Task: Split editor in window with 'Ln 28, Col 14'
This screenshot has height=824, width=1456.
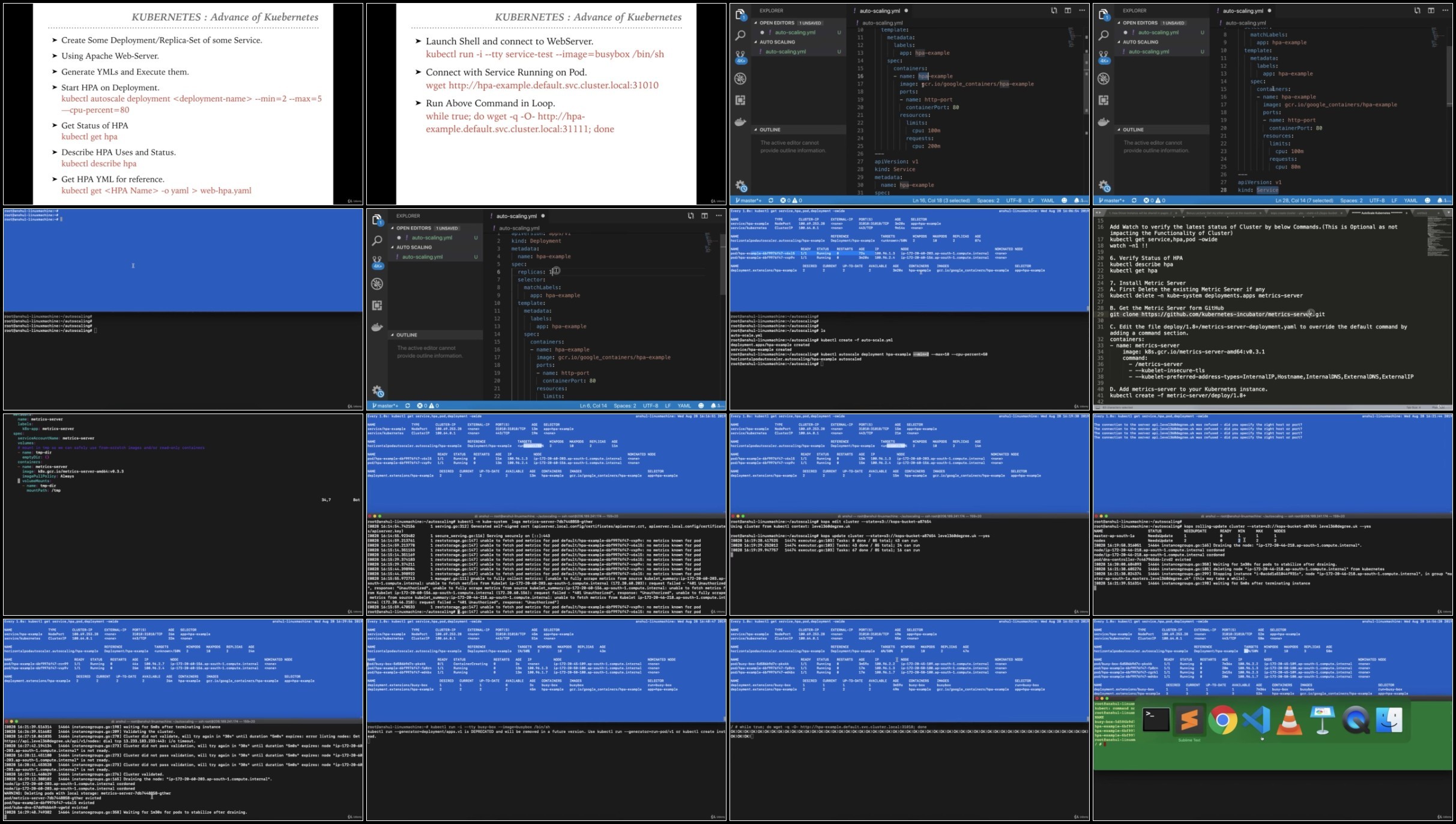Action: tap(1431, 11)
